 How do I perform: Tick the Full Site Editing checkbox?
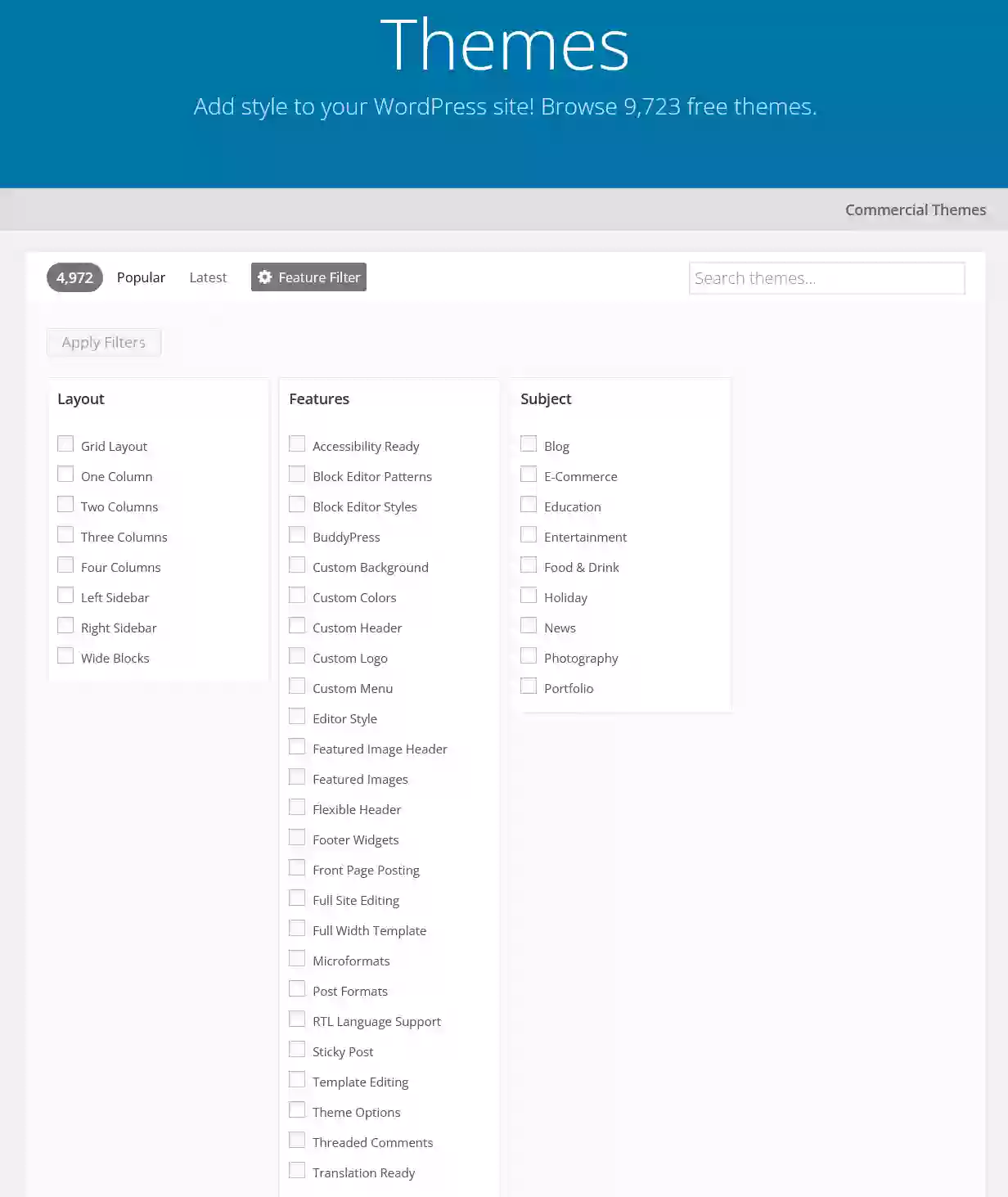coord(297,898)
